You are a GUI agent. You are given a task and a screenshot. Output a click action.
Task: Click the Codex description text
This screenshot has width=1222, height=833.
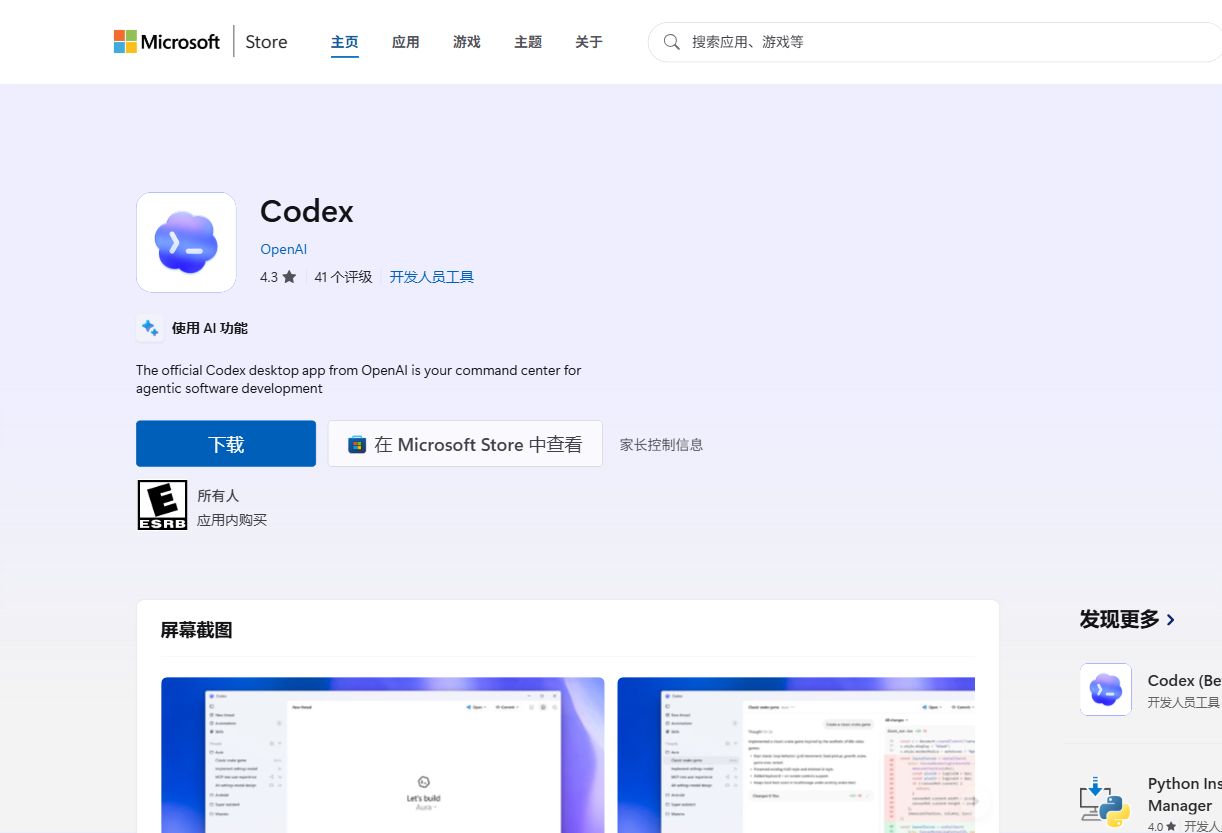(x=358, y=379)
